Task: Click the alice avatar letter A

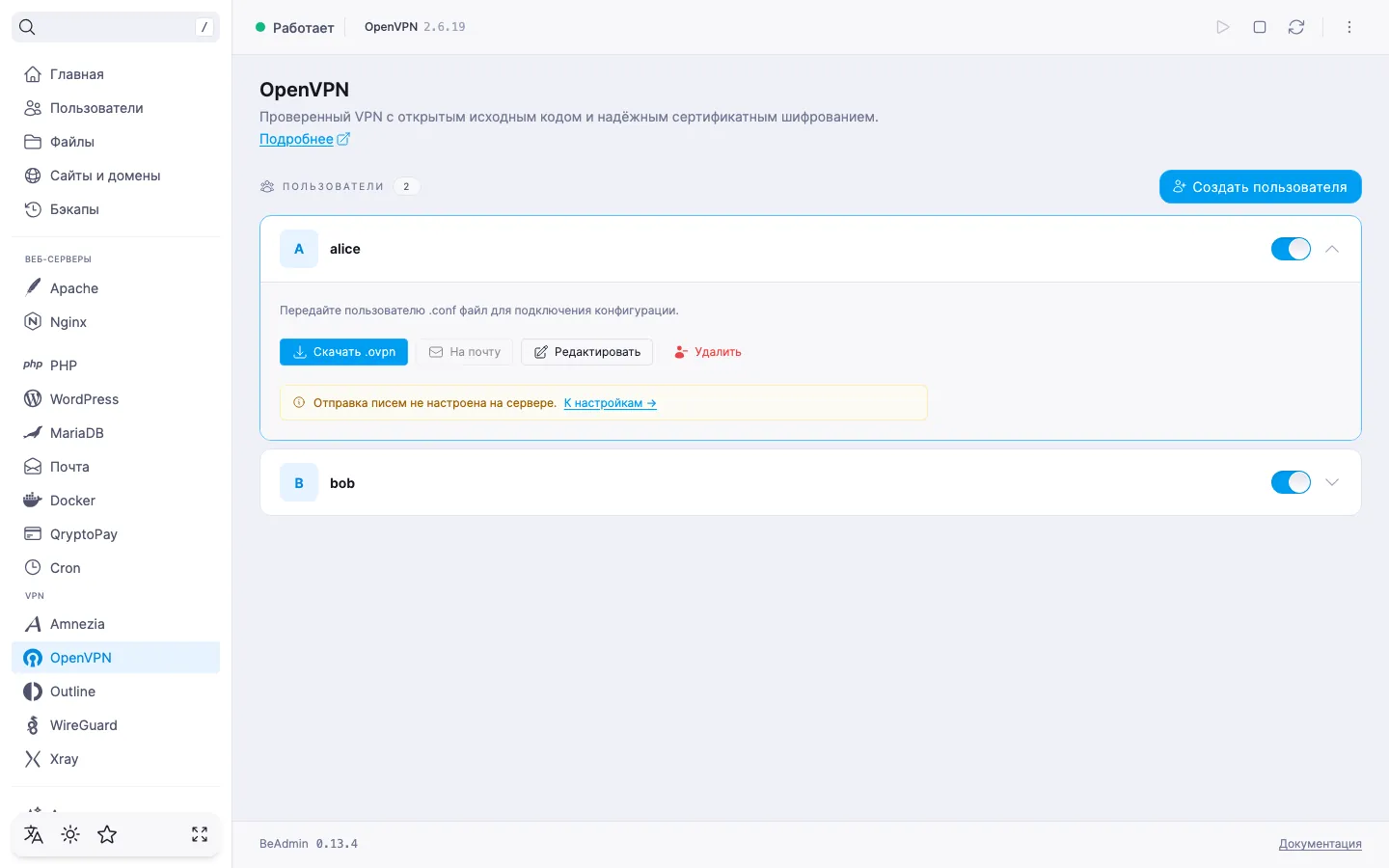Action: click(299, 249)
